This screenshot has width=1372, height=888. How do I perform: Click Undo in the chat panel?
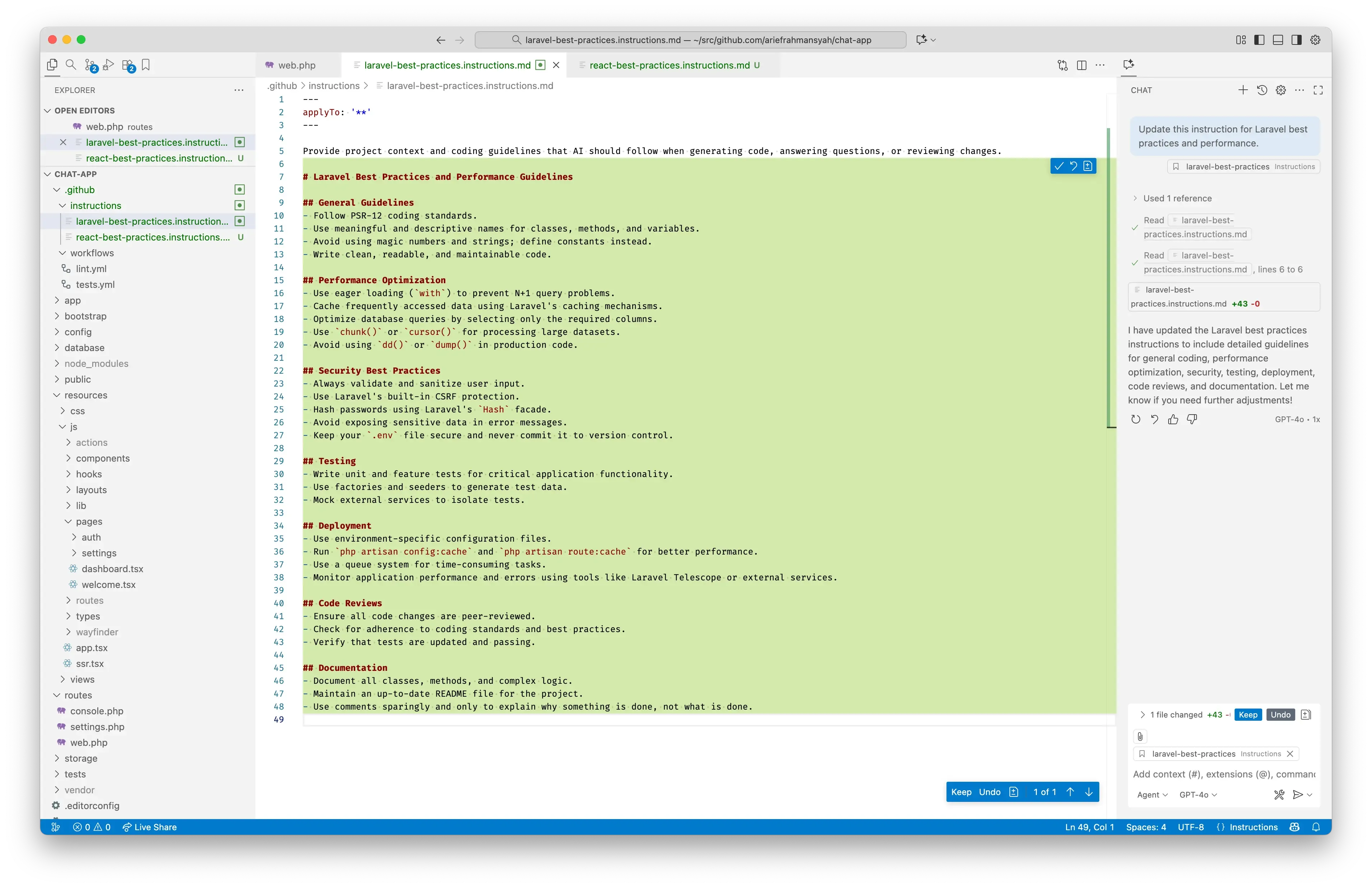pos(1281,714)
